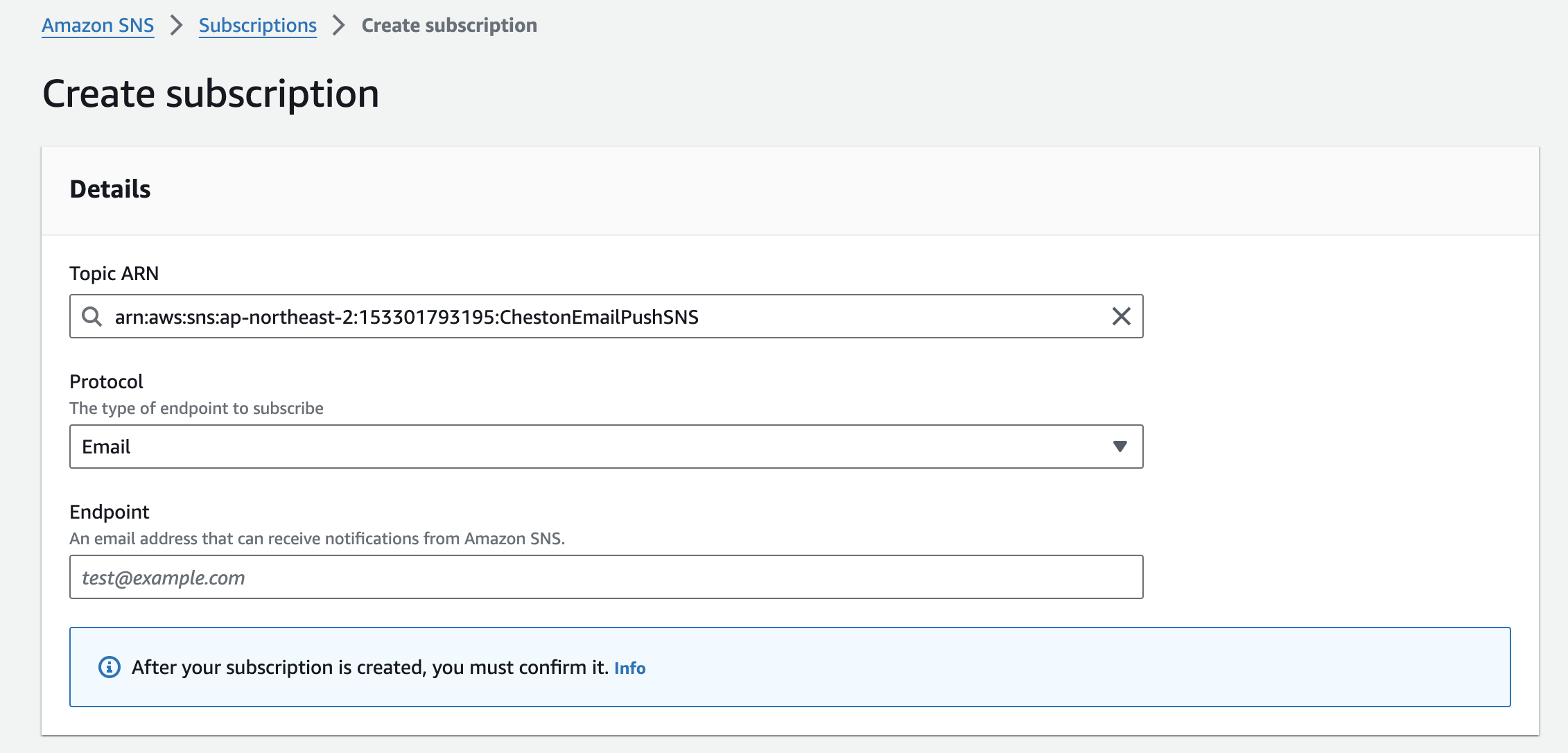Click the current Create subscription breadcrumb item

(x=449, y=26)
